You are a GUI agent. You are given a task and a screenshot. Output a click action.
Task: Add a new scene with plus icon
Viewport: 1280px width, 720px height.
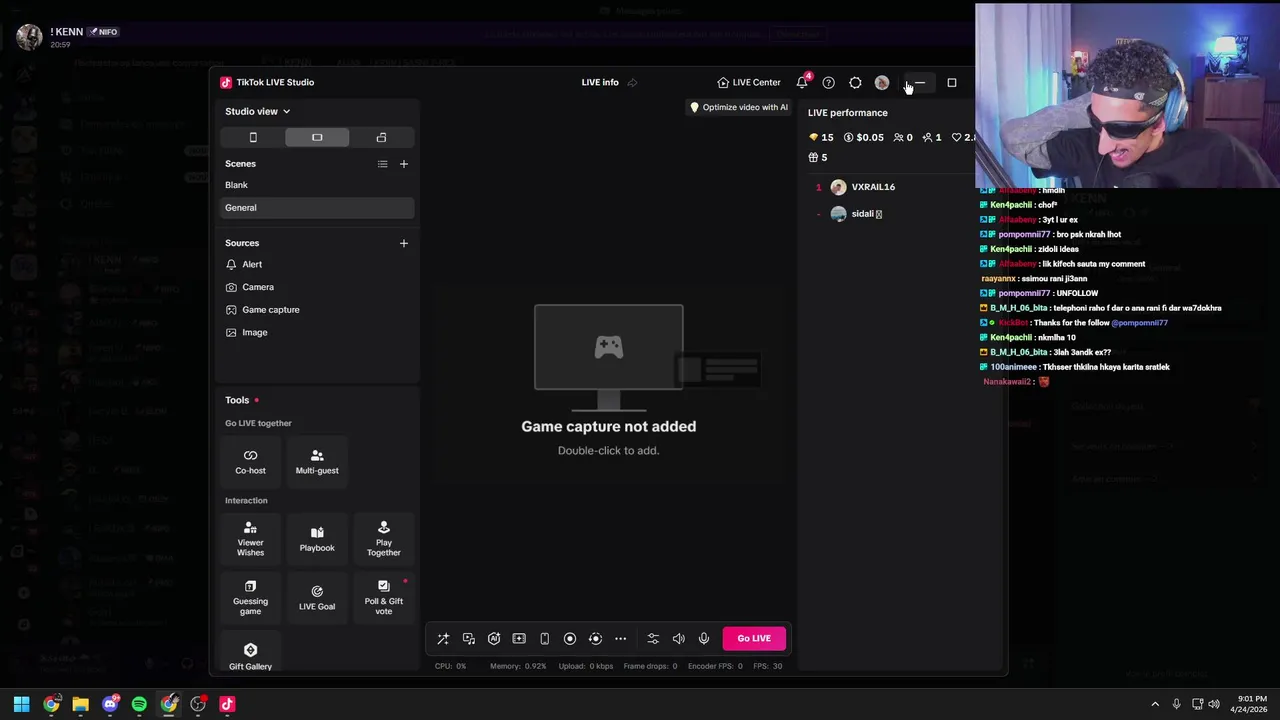coord(404,164)
